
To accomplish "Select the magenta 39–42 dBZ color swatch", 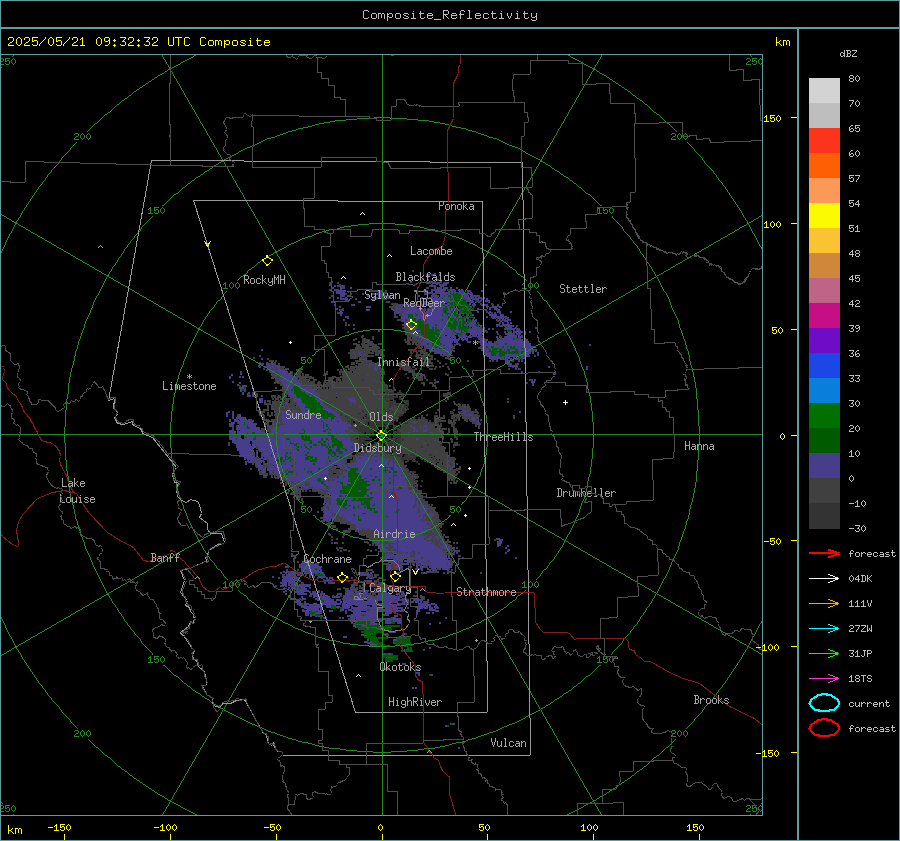I will [x=824, y=316].
